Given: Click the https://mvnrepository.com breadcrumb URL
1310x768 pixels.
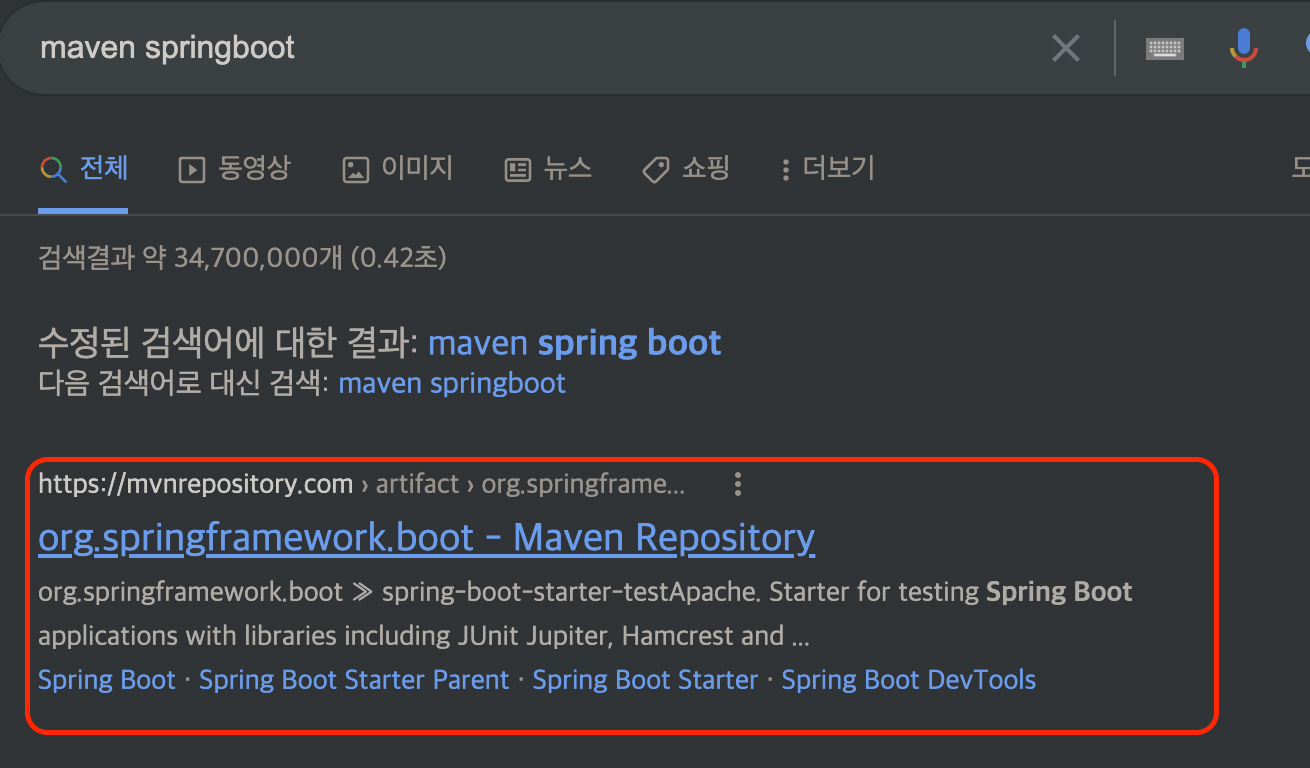Looking at the screenshot, I should [x=196, y=485].
